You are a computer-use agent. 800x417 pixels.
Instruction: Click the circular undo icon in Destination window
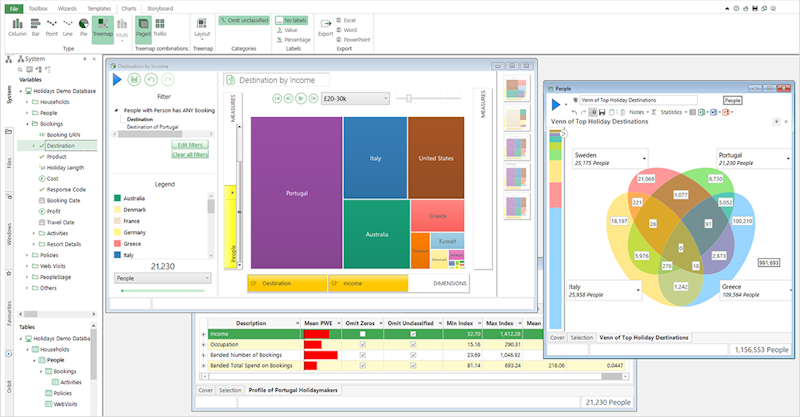(x=151, y=80)
